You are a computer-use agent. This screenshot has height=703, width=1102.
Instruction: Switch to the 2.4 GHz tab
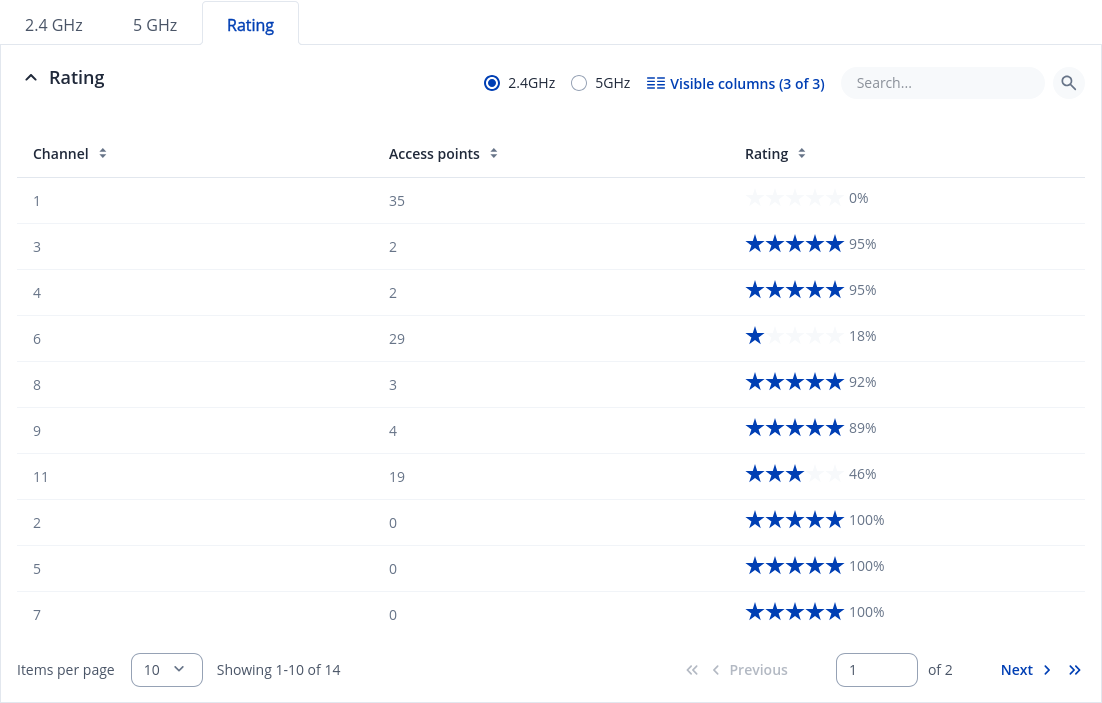point(54,25)
